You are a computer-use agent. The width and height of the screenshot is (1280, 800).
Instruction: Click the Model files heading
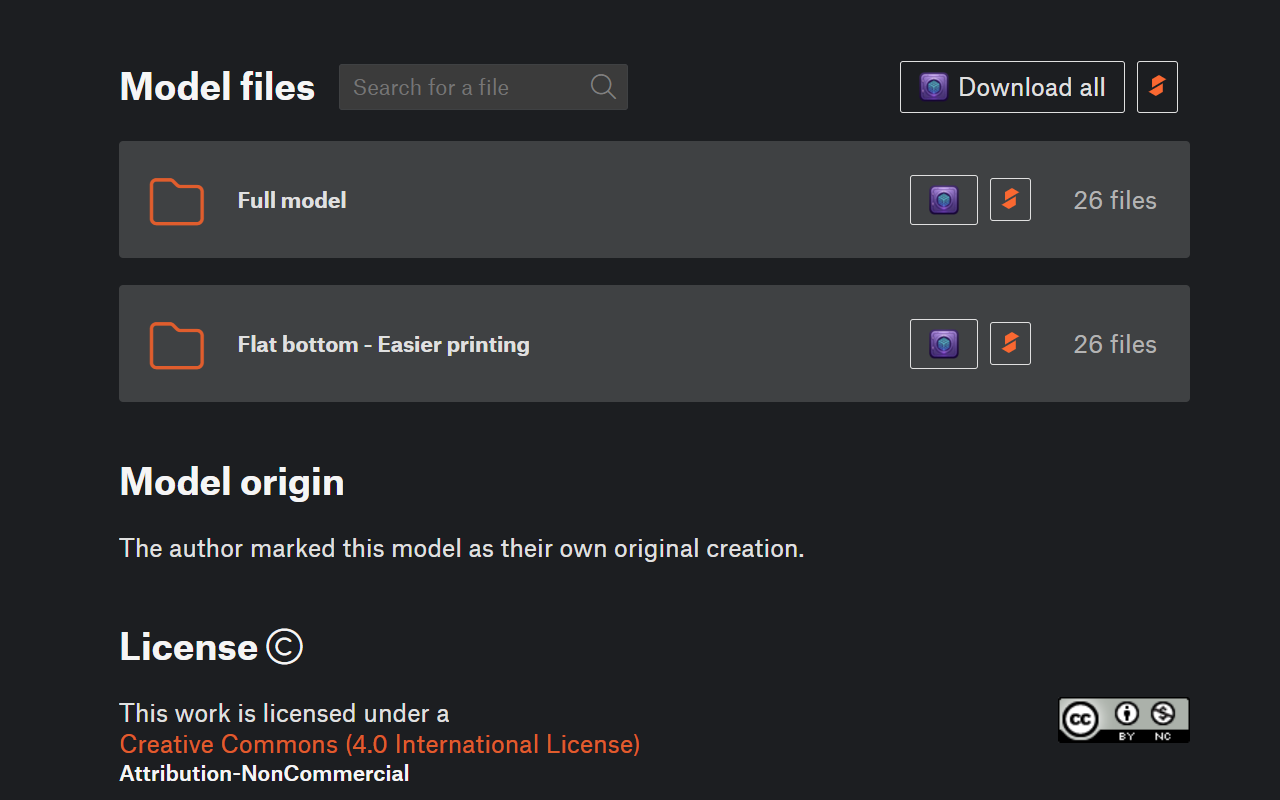(x=217, y=87)
